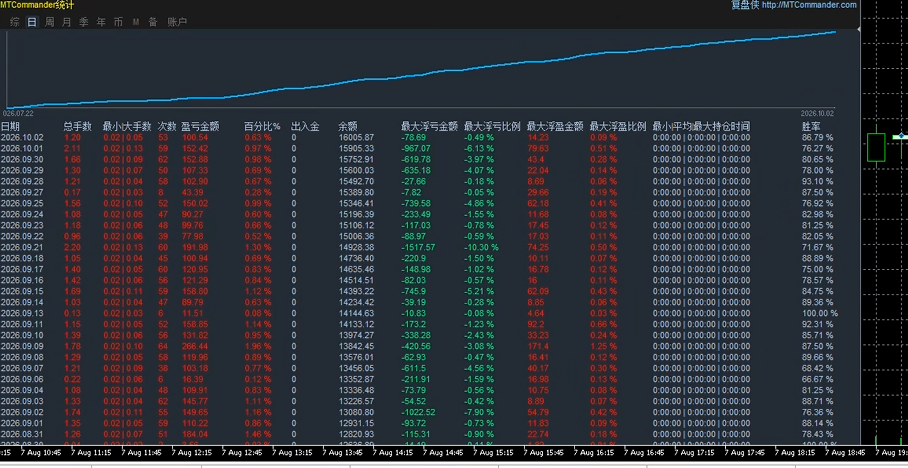908x468 pixels.
Task: Click the 总手数 column header
Action: click(x=78, y=126)
